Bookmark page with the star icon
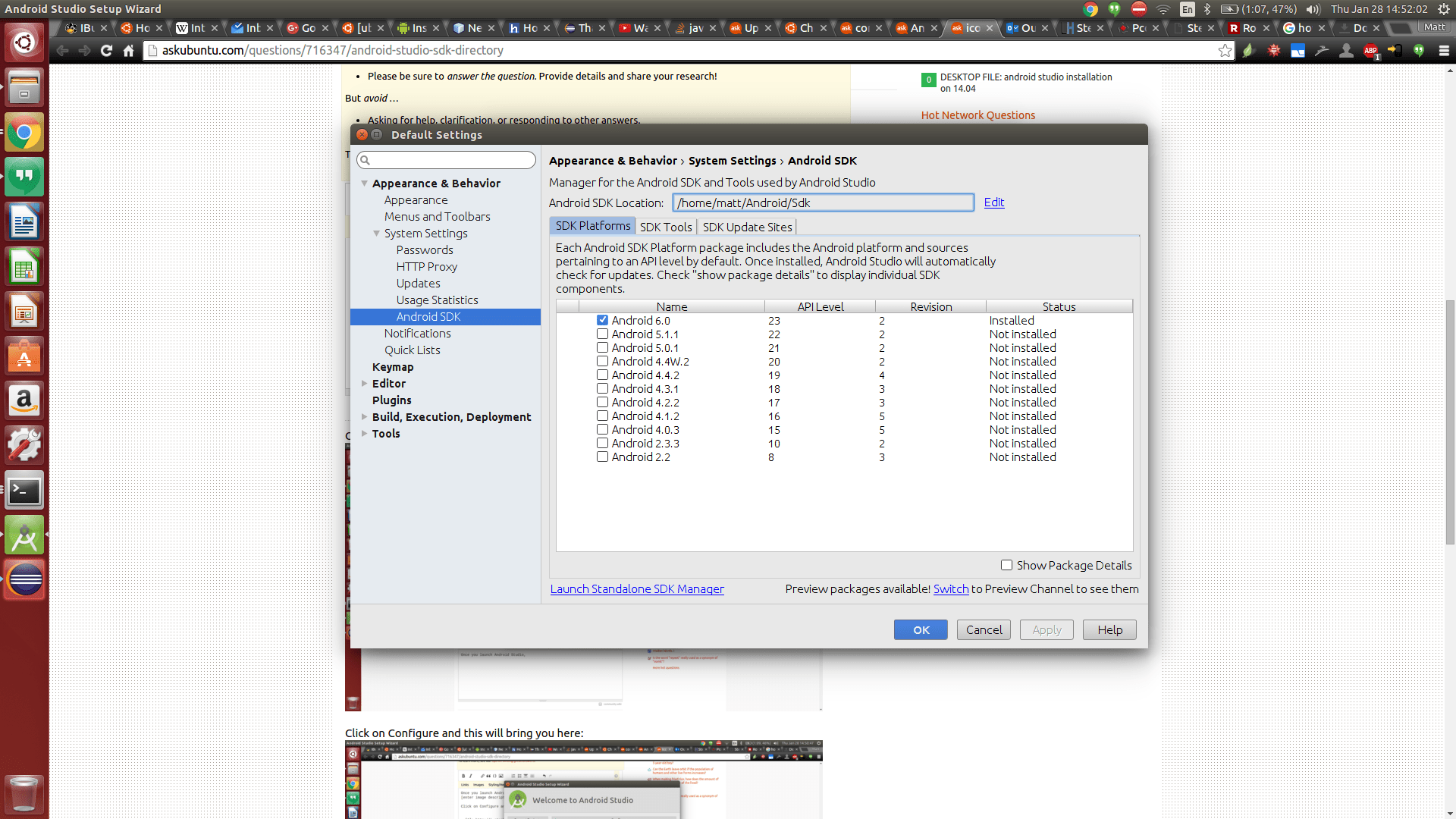 (x=1225, y=50)
